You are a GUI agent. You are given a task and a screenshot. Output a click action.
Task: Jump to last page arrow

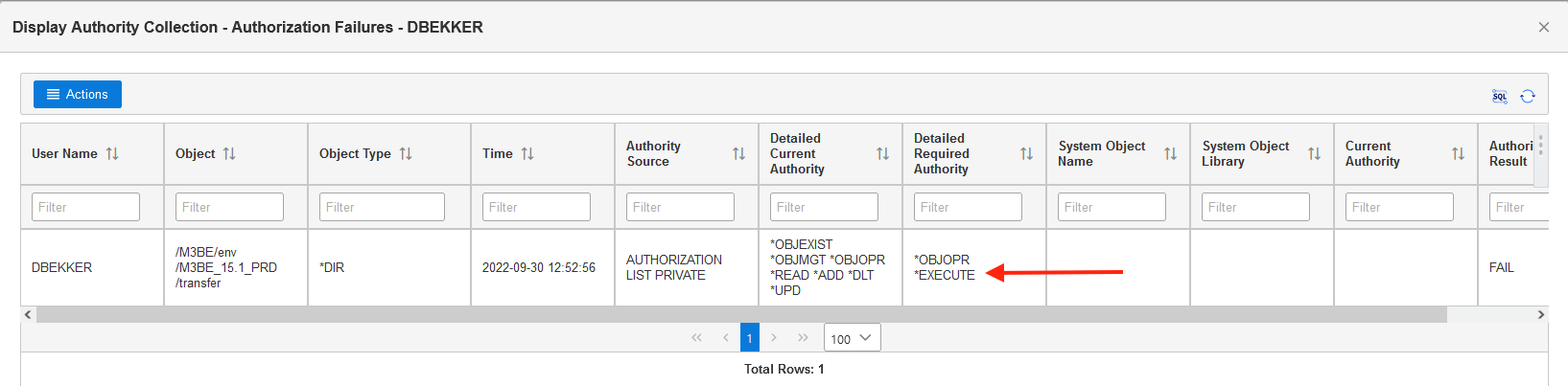(x=803, y=338)
